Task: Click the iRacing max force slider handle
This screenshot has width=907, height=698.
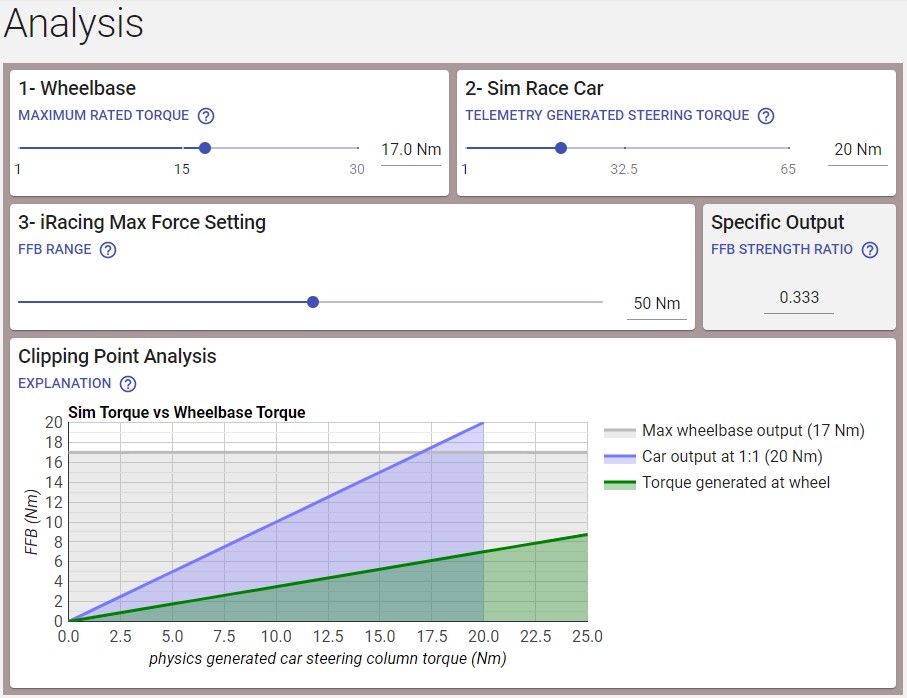Action: click(x=313, y=302)
